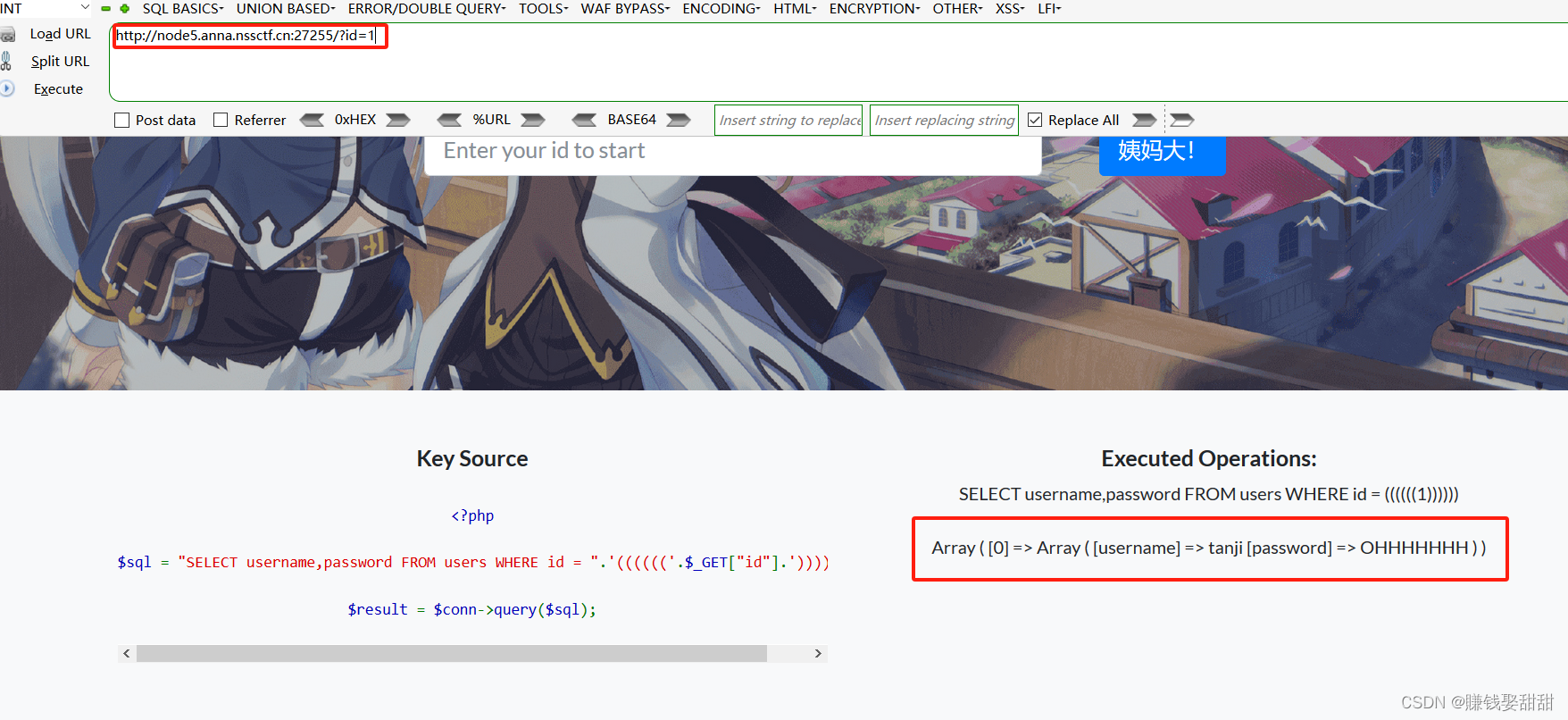Click the 0xHEX decode left arrow
Viewport: 1568px width, 720px height.
coord(312,120)
